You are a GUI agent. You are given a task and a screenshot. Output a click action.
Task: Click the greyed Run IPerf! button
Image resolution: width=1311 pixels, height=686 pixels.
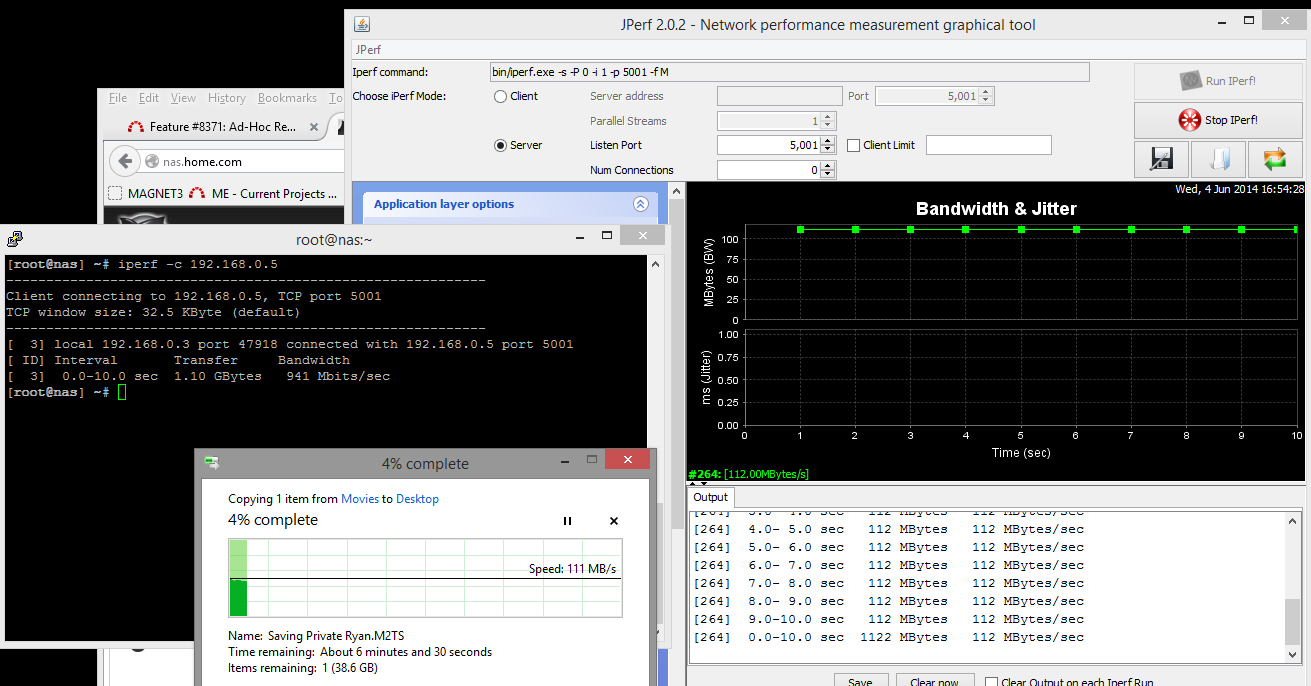(x=1218, y=81)
